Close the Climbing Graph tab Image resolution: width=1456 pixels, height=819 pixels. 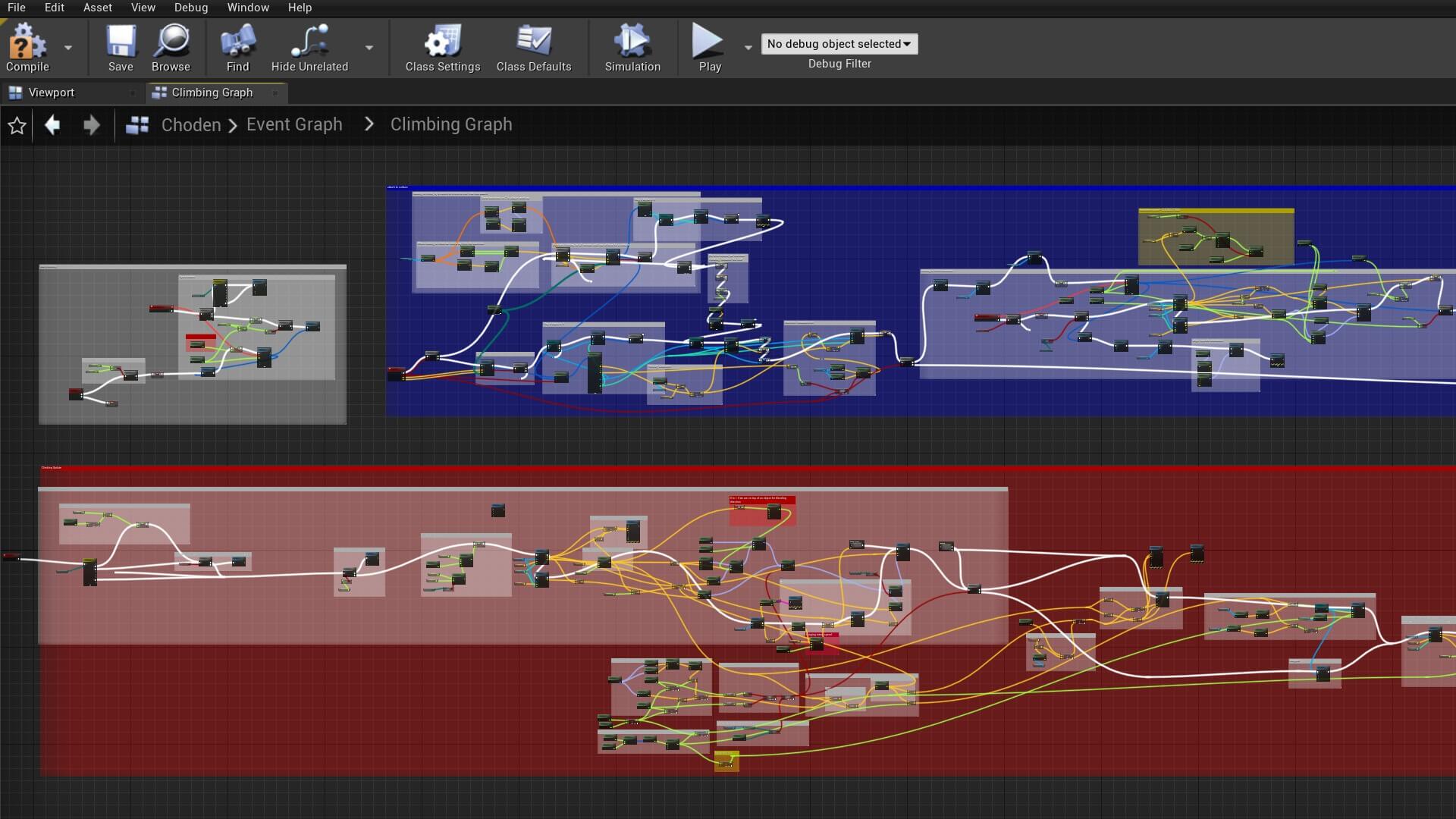(275, 93)
